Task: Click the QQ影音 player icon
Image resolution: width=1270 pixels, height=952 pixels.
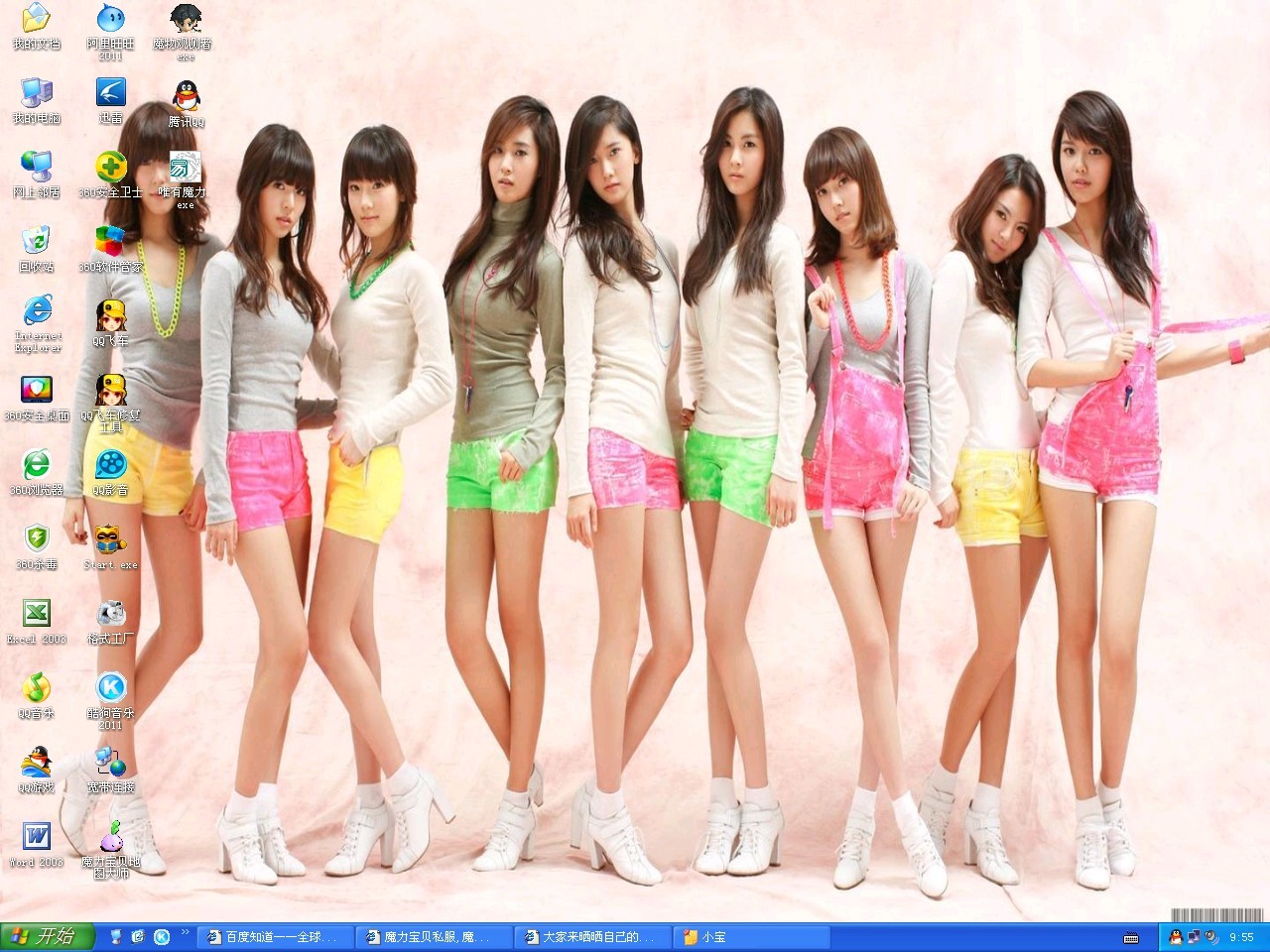Action: [110, 465]
